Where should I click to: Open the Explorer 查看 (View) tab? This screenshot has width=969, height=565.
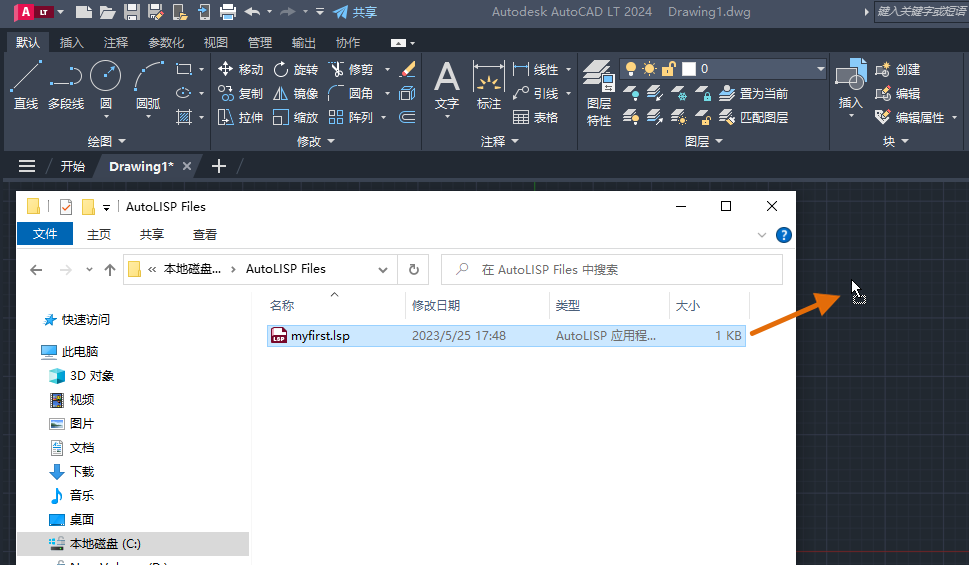point(205,234)
